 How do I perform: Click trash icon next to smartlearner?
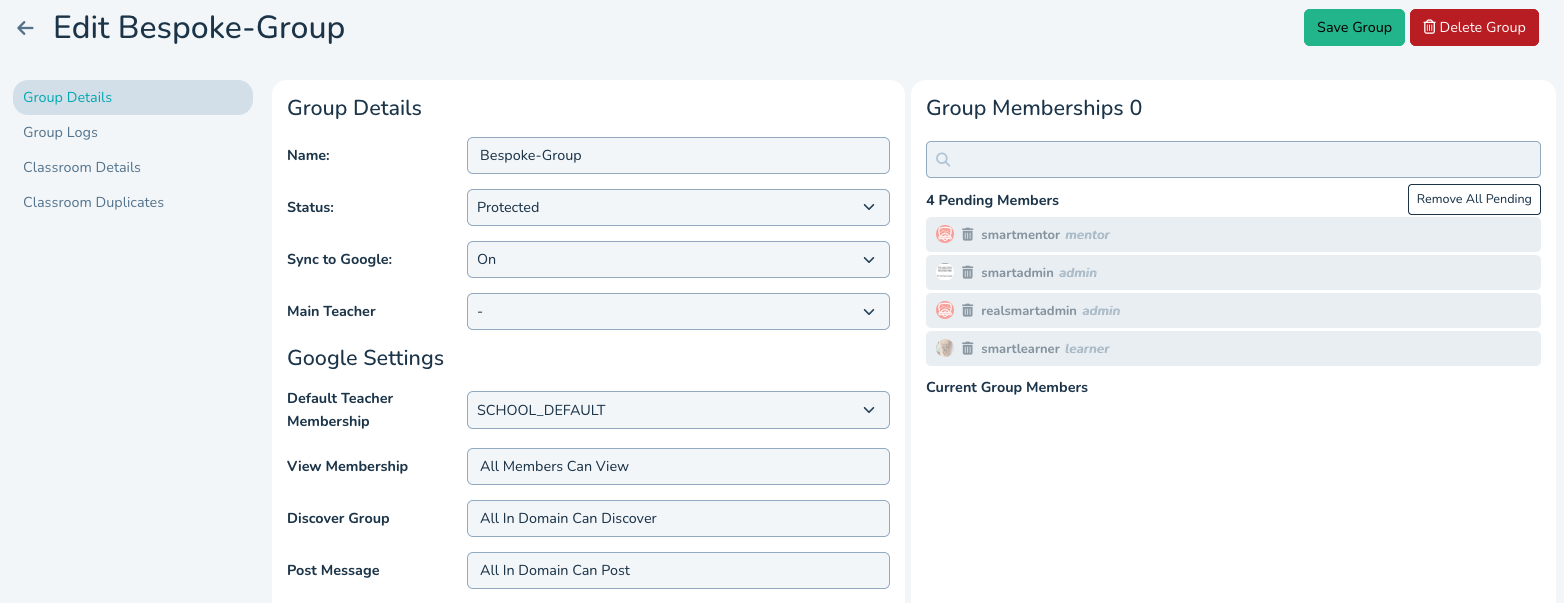[967, 349]
